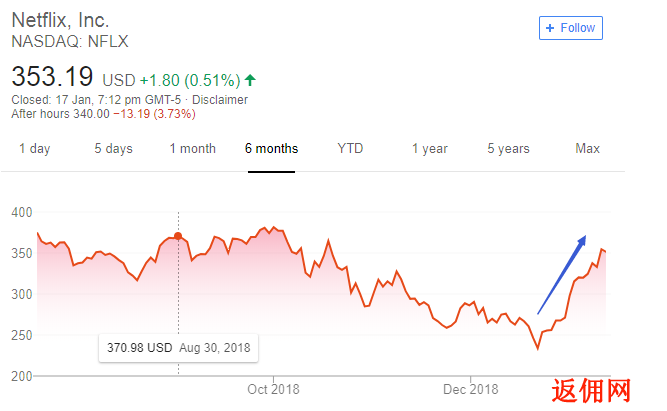This screenshot has width=667, height=411.
Task: Show the 1 year chart
Action: coord(430,148)
